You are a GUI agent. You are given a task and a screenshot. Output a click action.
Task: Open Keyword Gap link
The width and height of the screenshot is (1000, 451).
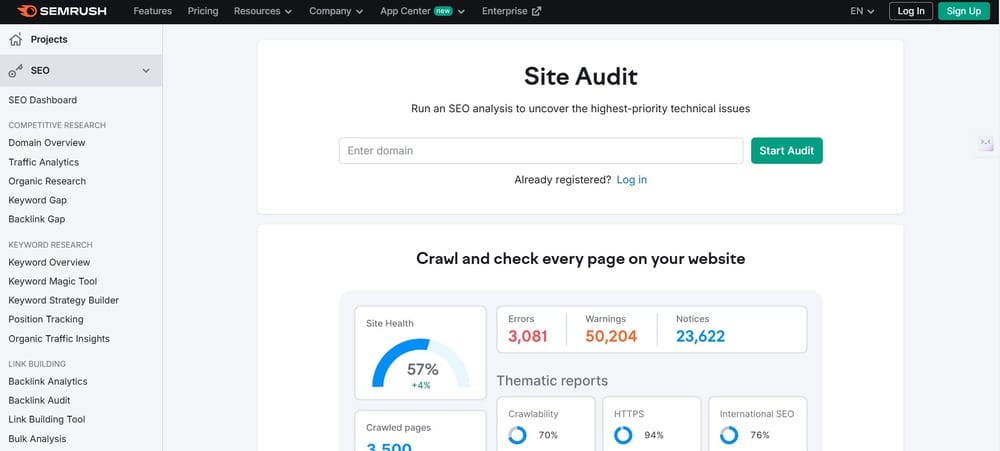coord(38,200)
